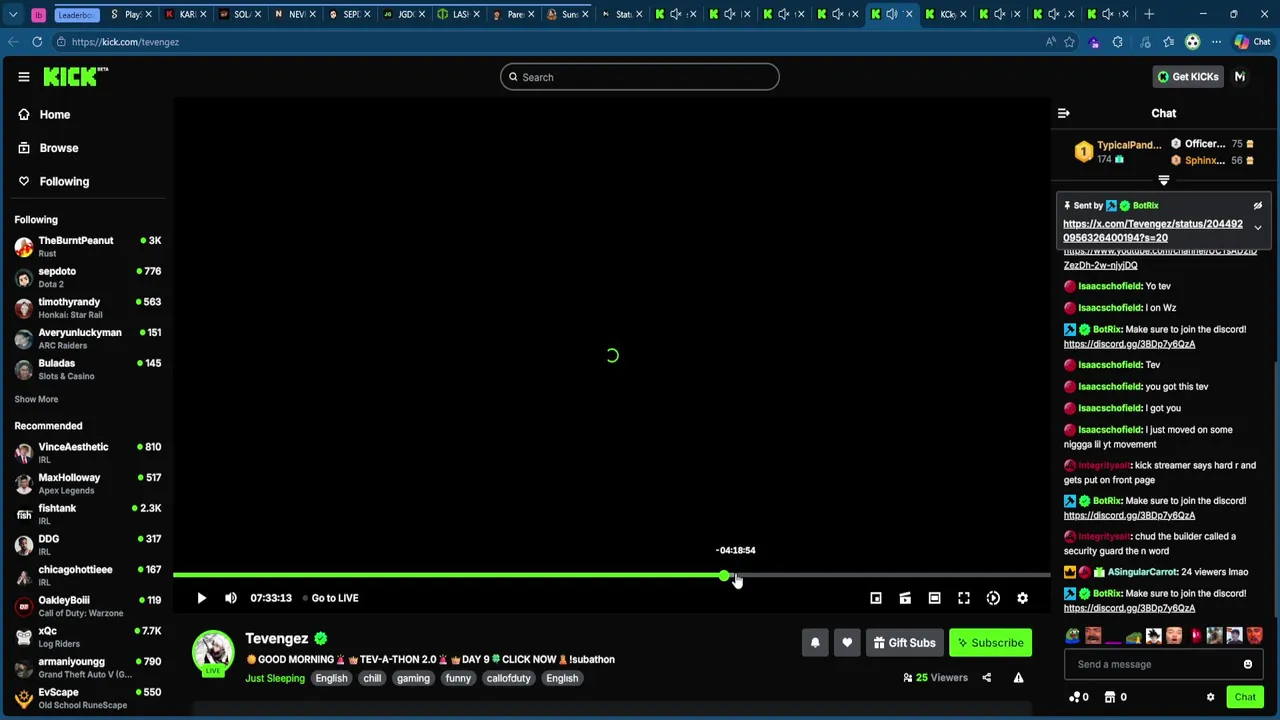Screen dimensions: 1280x720
Task: Go to Home in sidebar
Action: point(55,115)
